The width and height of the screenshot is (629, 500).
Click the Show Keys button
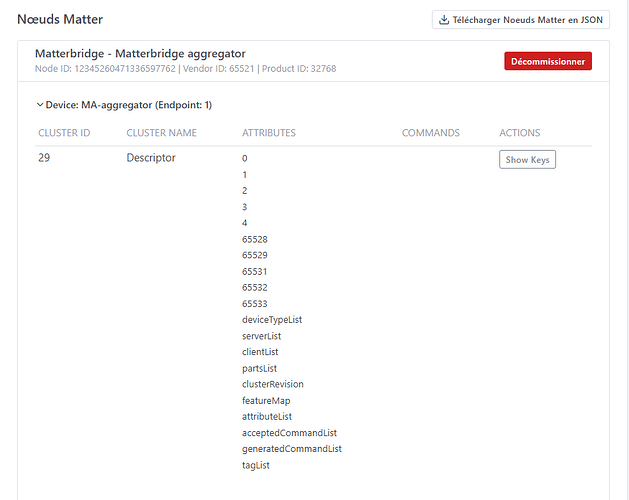[x=527, y=160]
